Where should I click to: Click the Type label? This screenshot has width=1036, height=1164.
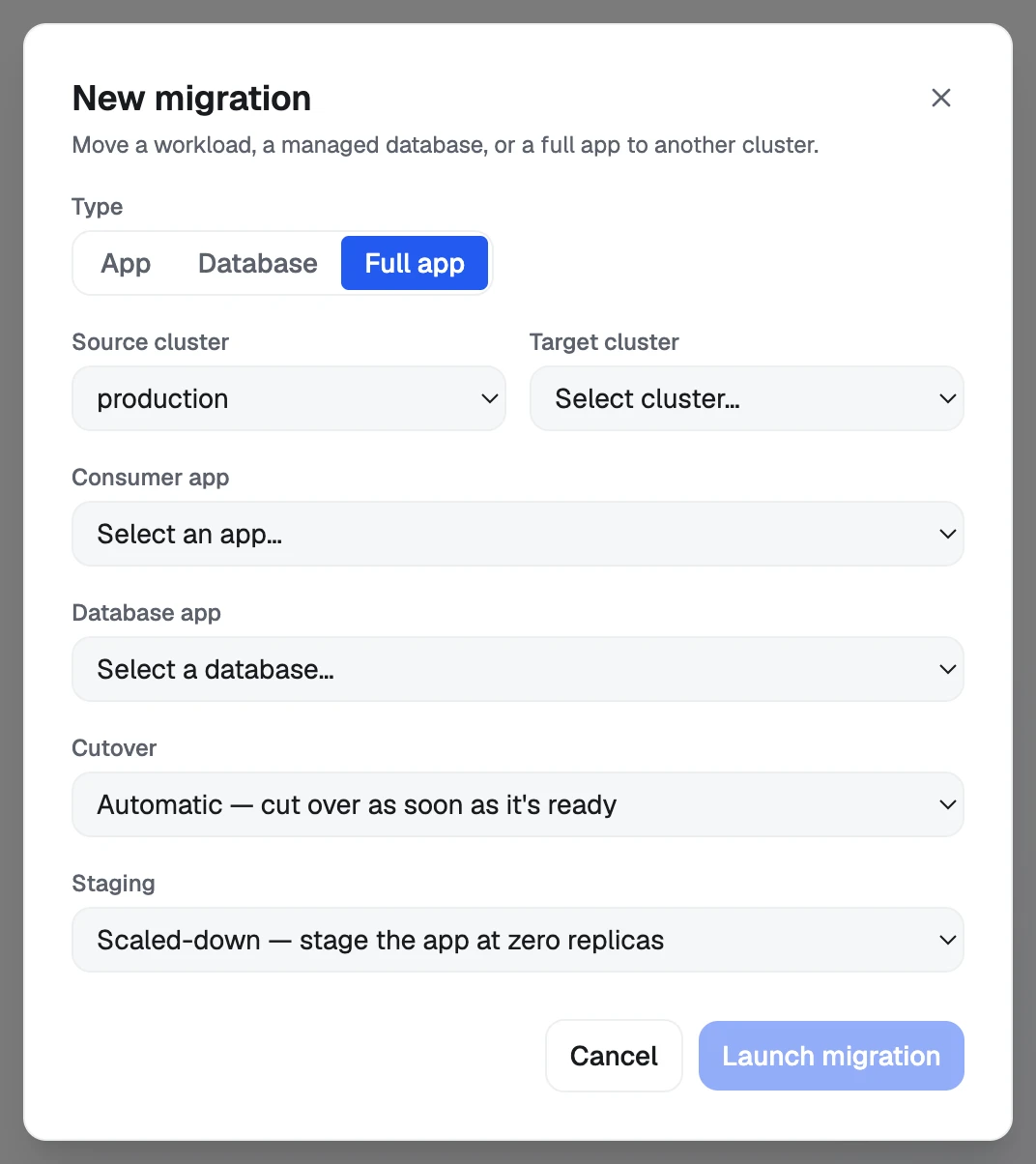click(x=98, y=207)
